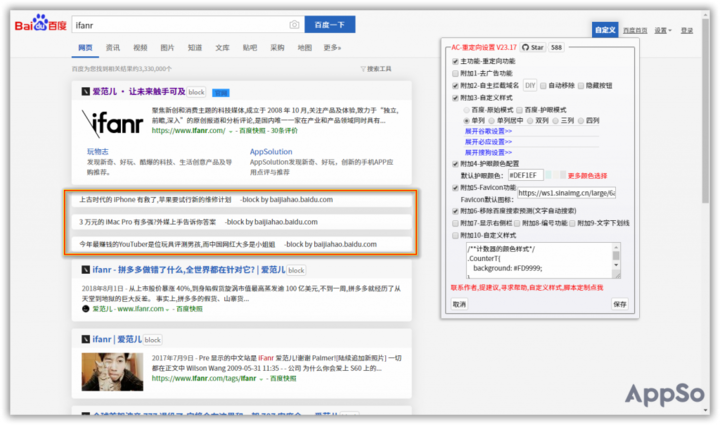720x425 pixels.
Task: Enable 附加1-去广告功能 checkbox
Action: point(456,73)
